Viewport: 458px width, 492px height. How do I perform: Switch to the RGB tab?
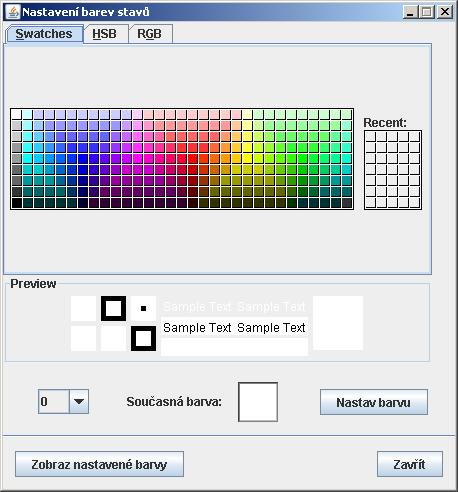click(x=150, y=34)
